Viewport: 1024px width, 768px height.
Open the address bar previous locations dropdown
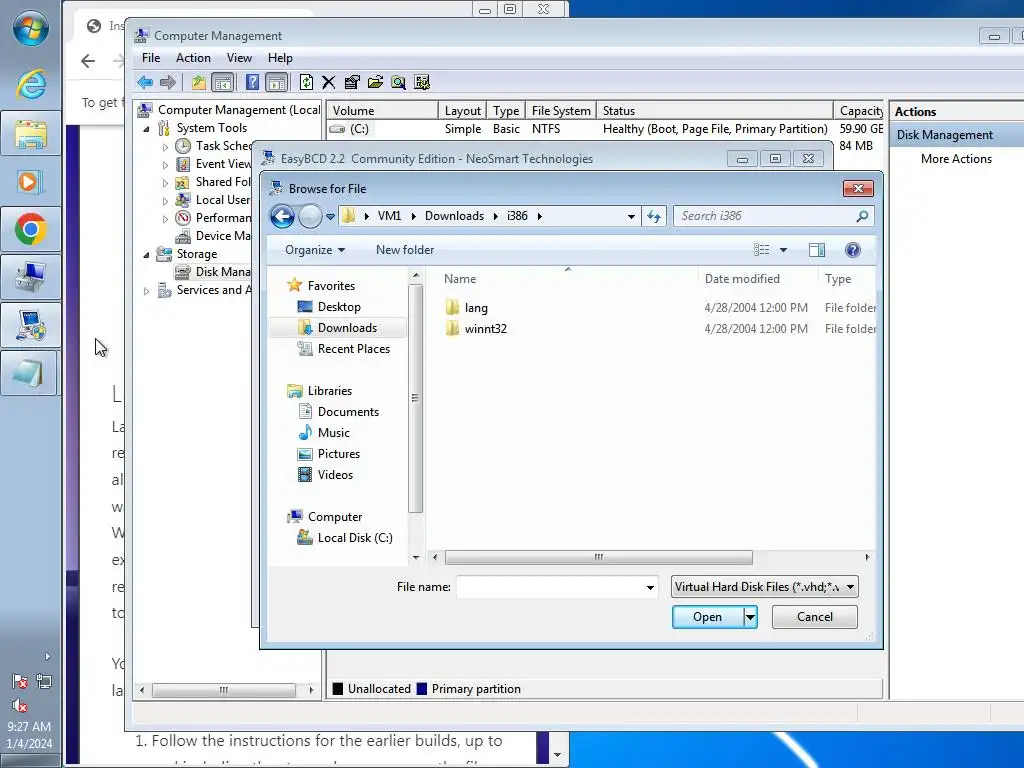pyautogui.click(x=631, y=216)
